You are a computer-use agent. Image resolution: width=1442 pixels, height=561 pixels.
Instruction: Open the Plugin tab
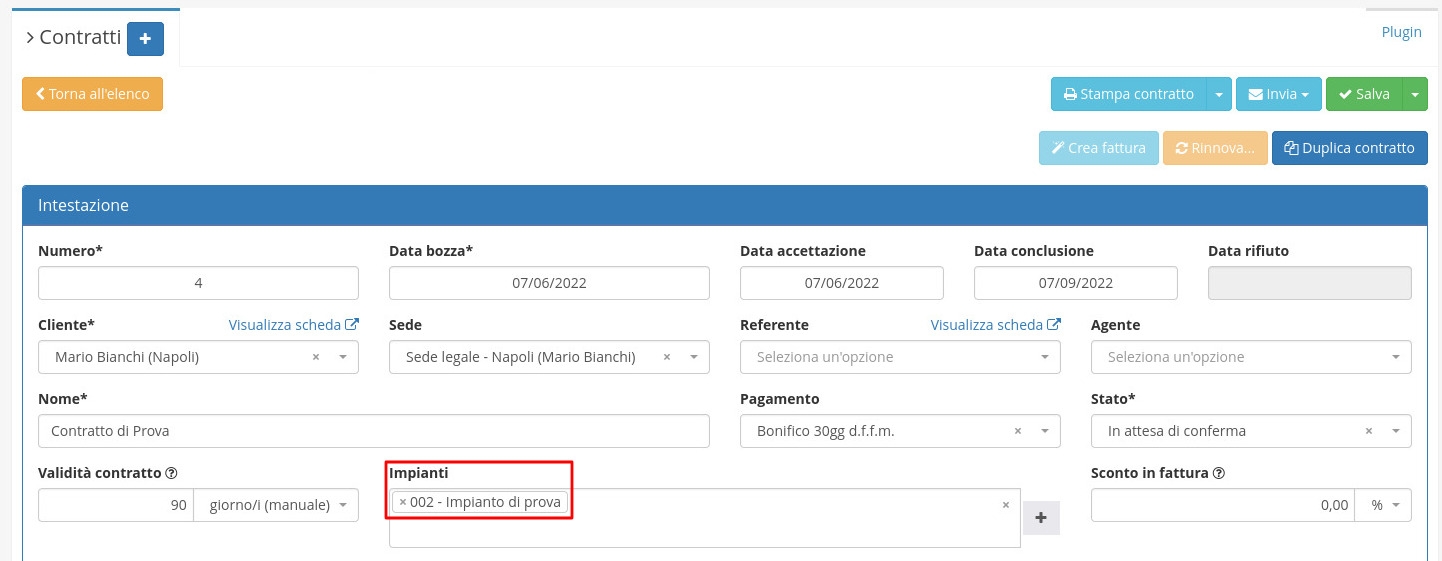(x=1401, y=32)
